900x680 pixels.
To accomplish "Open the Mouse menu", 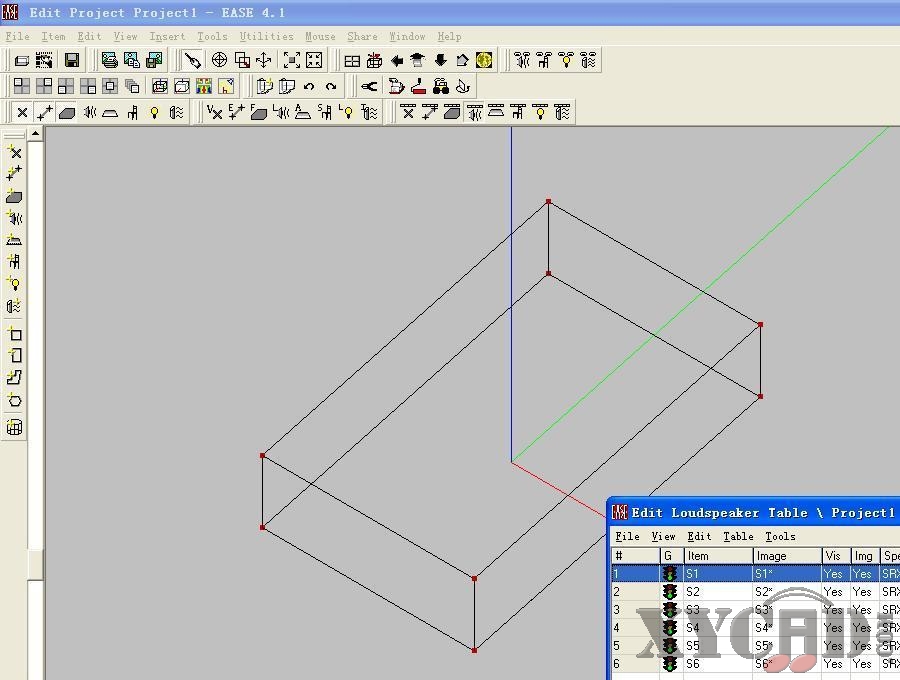I will [x=320, y=36].
